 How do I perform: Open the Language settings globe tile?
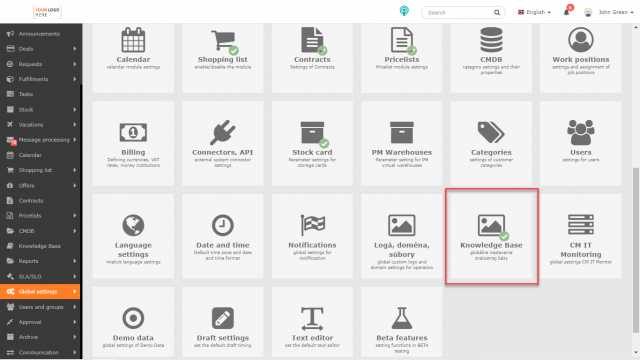(x=133, y=236)
